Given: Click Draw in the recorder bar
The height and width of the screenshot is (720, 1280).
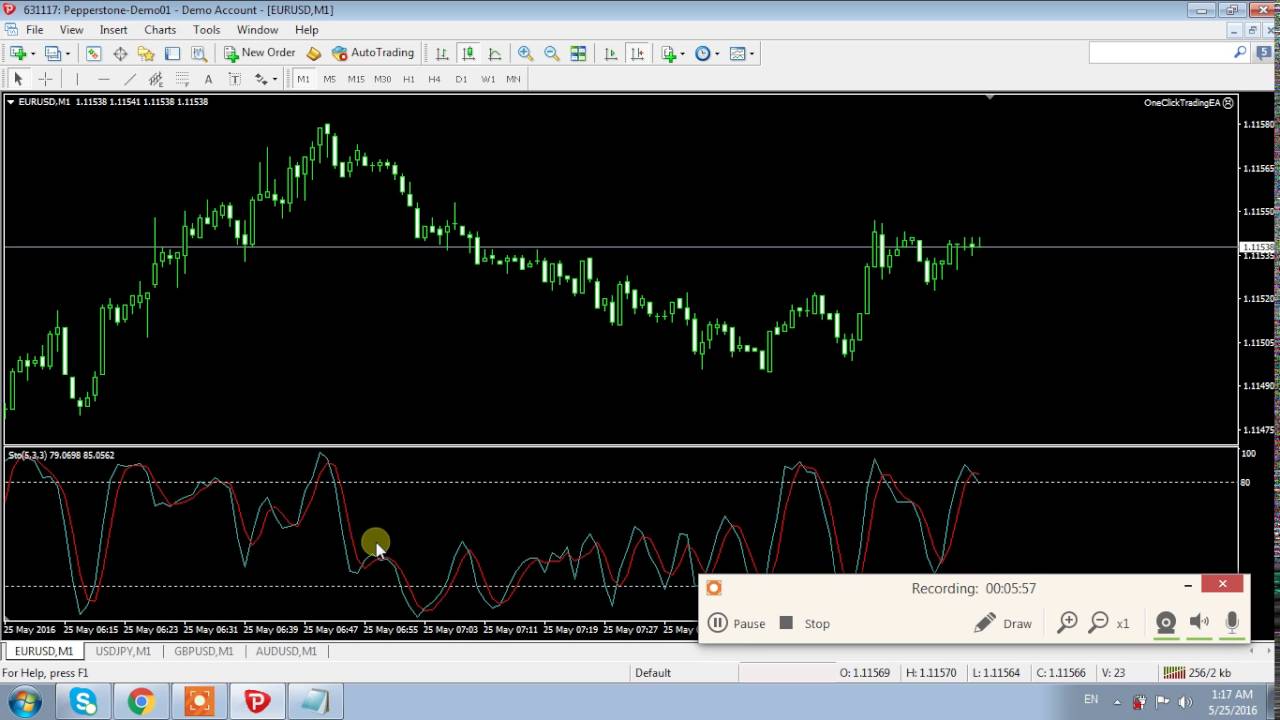Looking at the screenshot, I should pos(1003,623).
